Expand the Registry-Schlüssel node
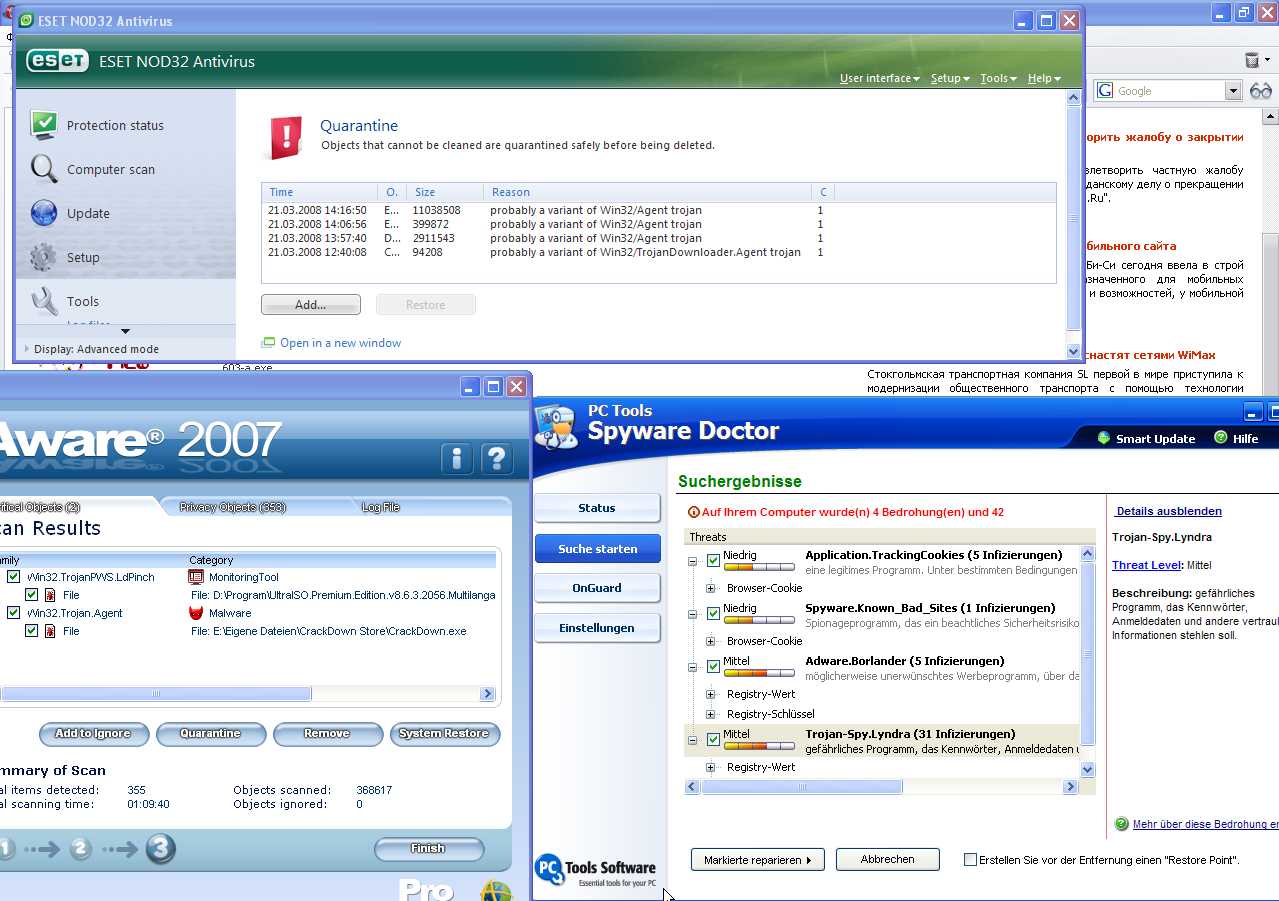Image resolution: width=1279 pixels, height=901 pixels. coord(711,714)
